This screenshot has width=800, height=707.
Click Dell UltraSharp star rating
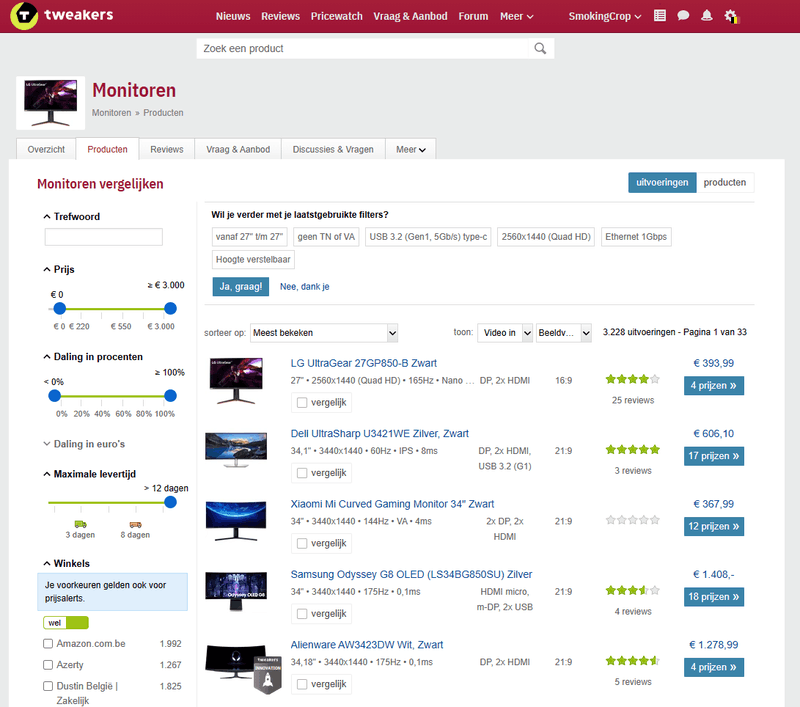(633, 449)
